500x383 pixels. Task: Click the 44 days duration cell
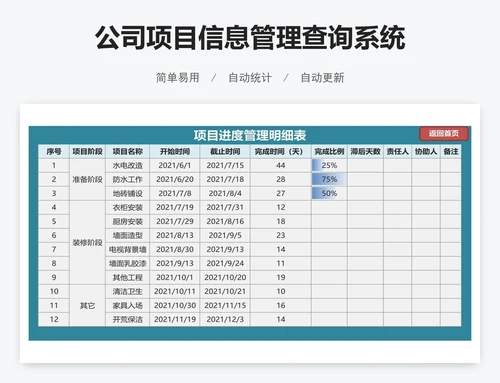tap(281, 165)
